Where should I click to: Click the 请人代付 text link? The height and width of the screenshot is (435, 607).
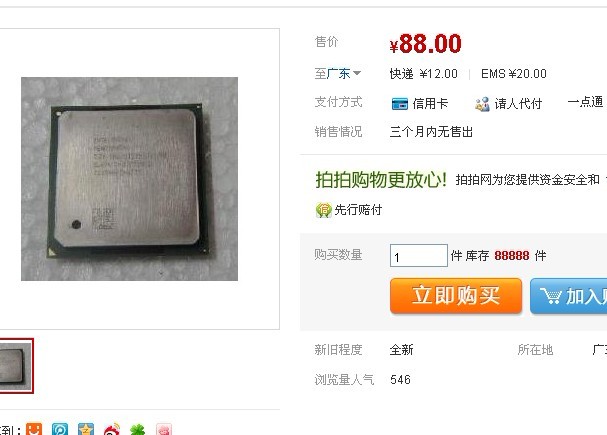[x=518, y=104]
